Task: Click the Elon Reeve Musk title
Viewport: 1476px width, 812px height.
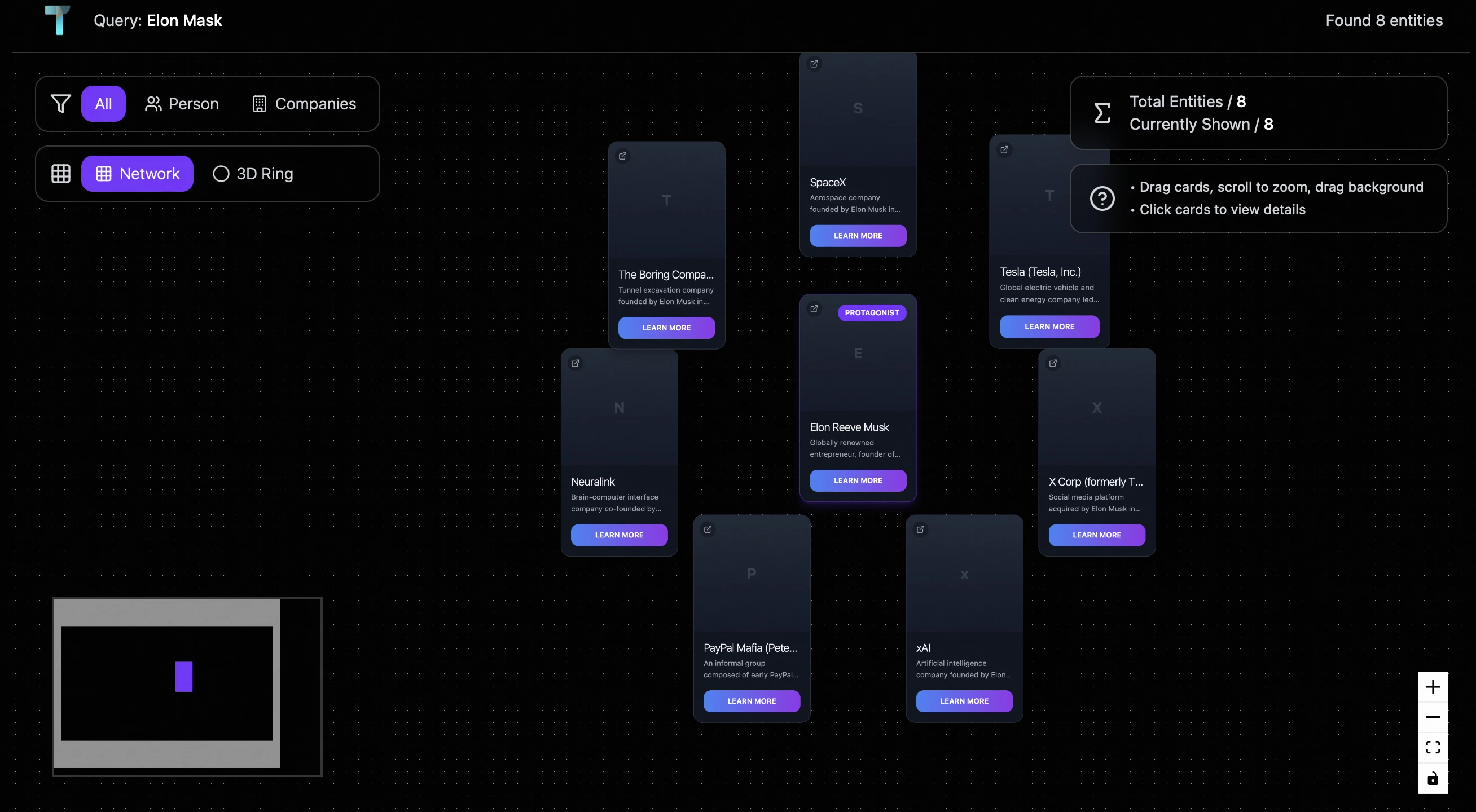Action: 849,427
